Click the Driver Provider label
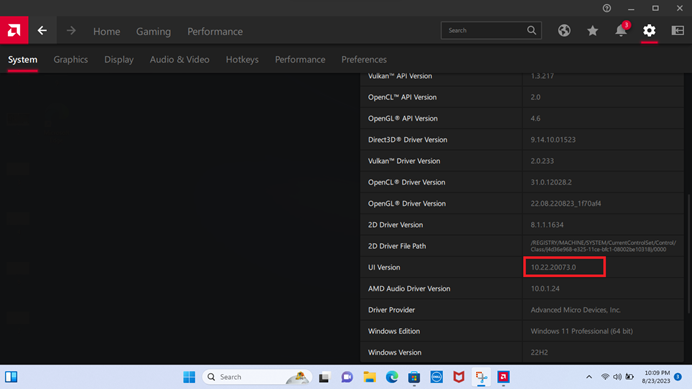Screen dimensions: 692x389 point(391,310)
